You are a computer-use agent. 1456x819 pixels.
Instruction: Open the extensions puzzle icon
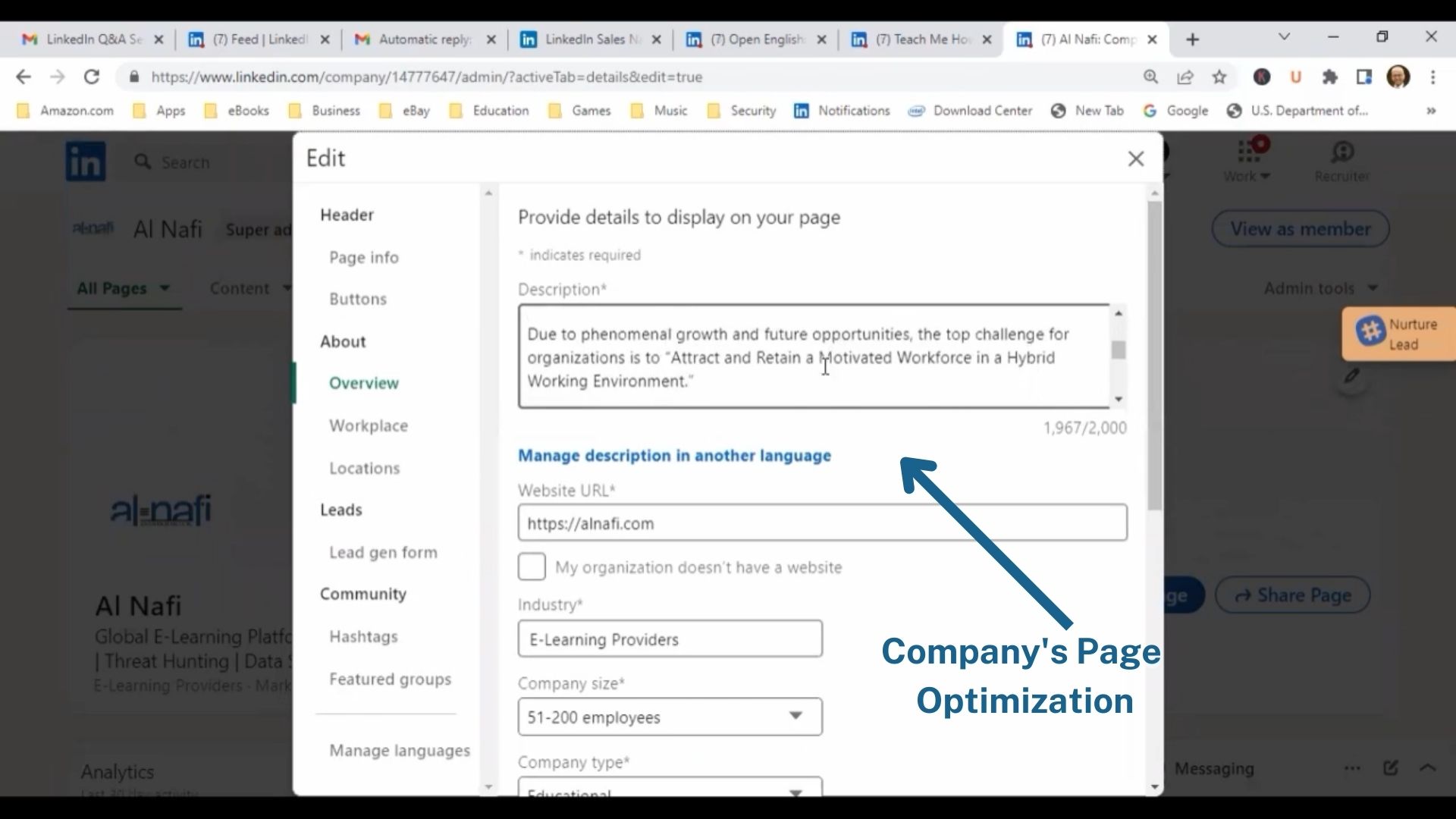click(x=1329, y=77)
